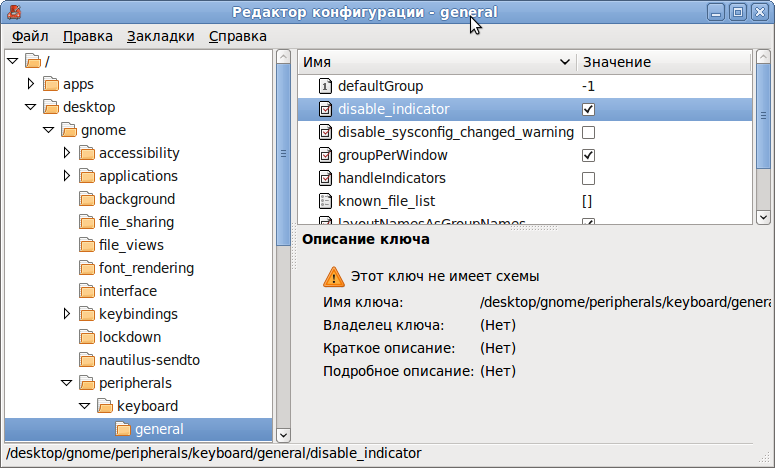Collapse the gnome folder node
The image size is (775, 468).
(48, 130)
